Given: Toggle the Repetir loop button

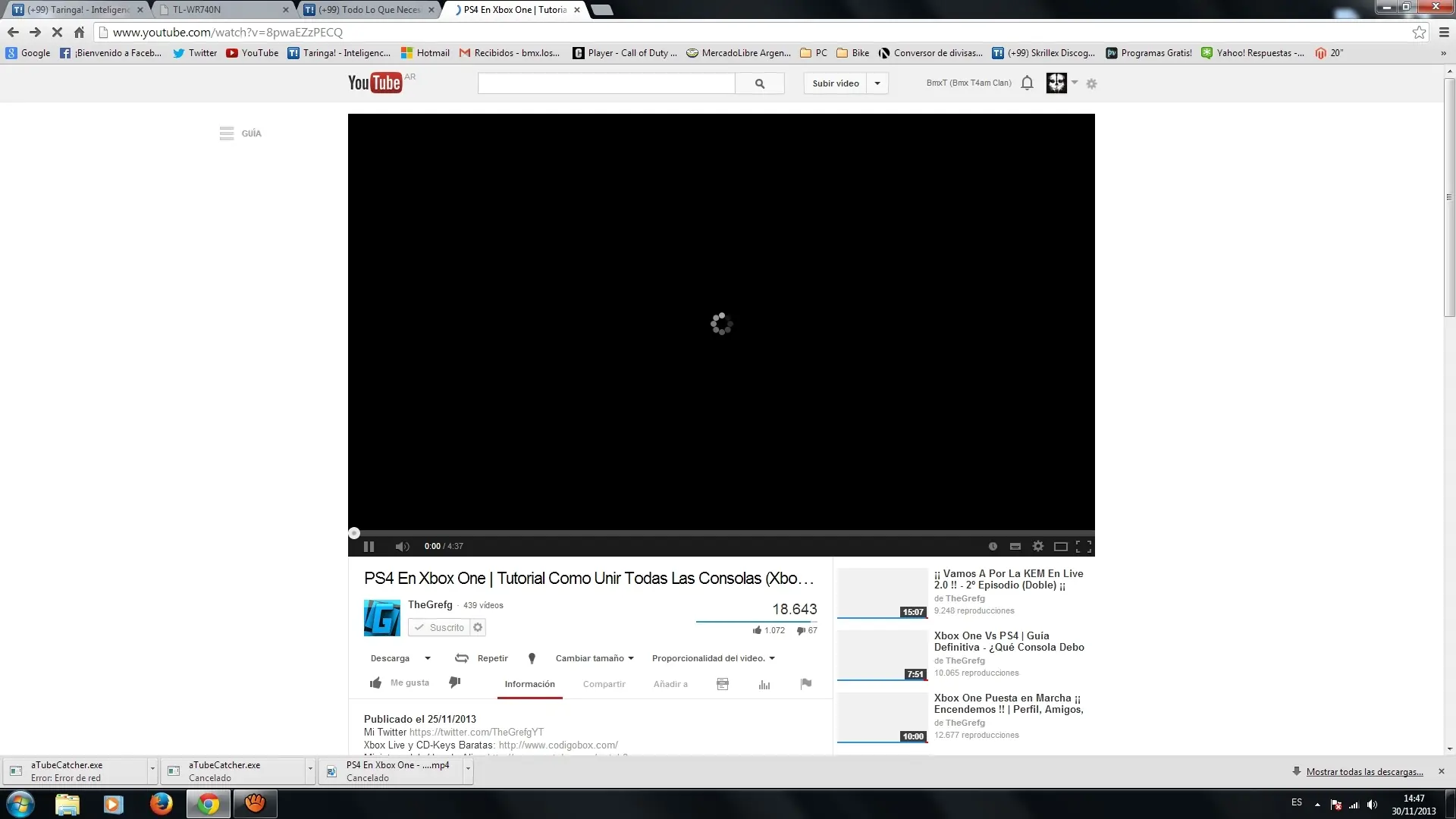Looking at the screenshot, I should coord(482,658).
